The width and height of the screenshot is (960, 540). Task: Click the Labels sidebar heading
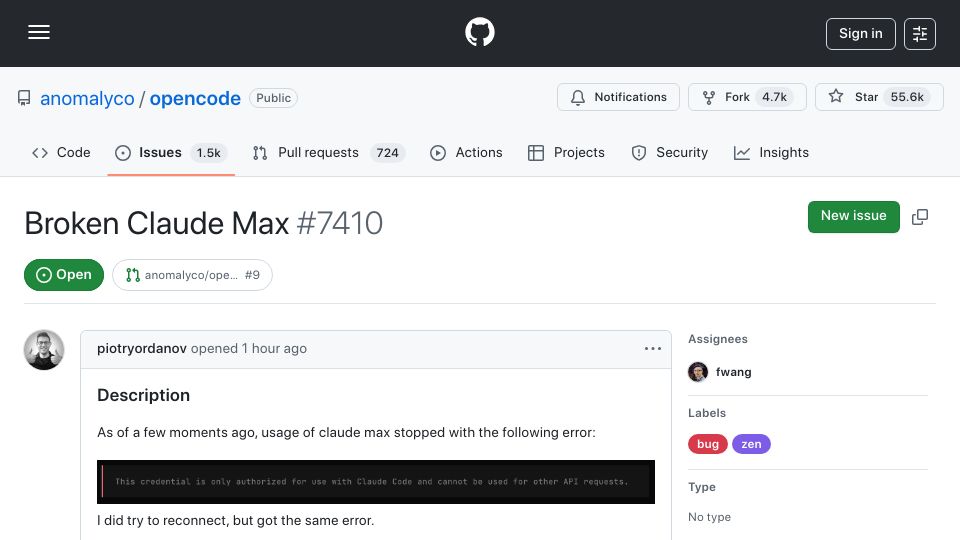[707, 413]
